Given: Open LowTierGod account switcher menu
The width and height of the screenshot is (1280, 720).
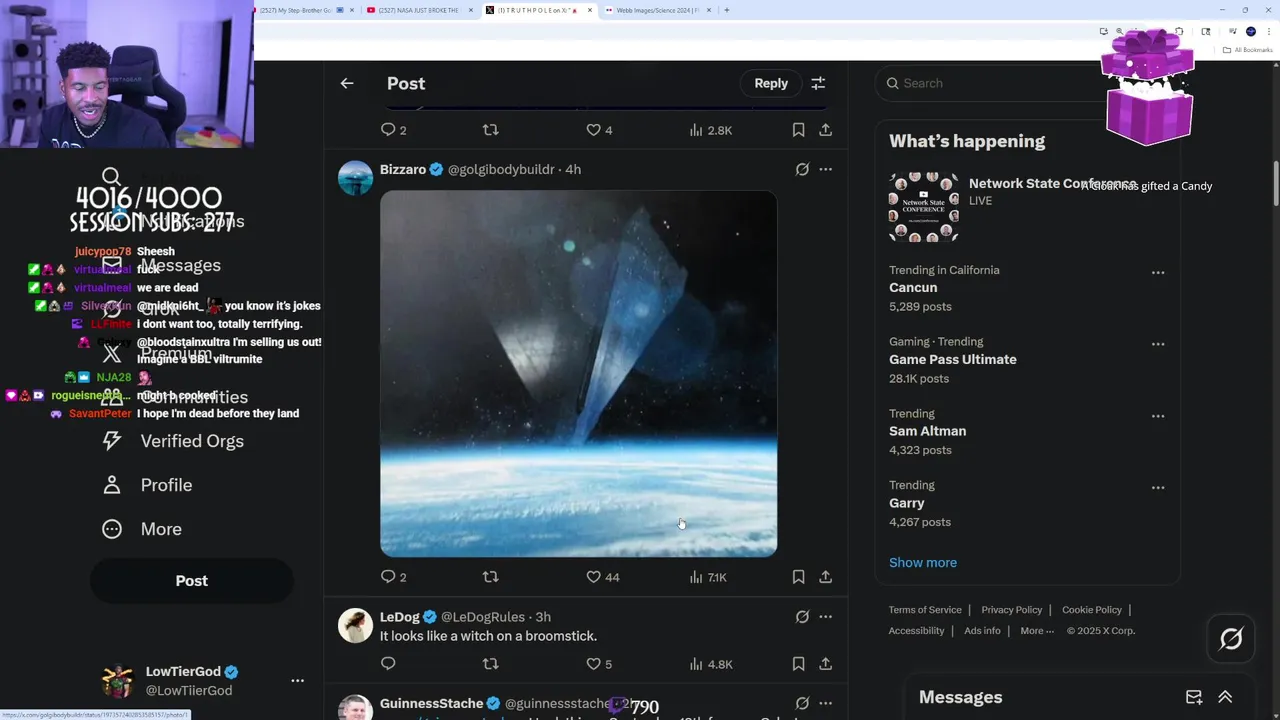Looking at the screenshot, I should pos(203,681).
